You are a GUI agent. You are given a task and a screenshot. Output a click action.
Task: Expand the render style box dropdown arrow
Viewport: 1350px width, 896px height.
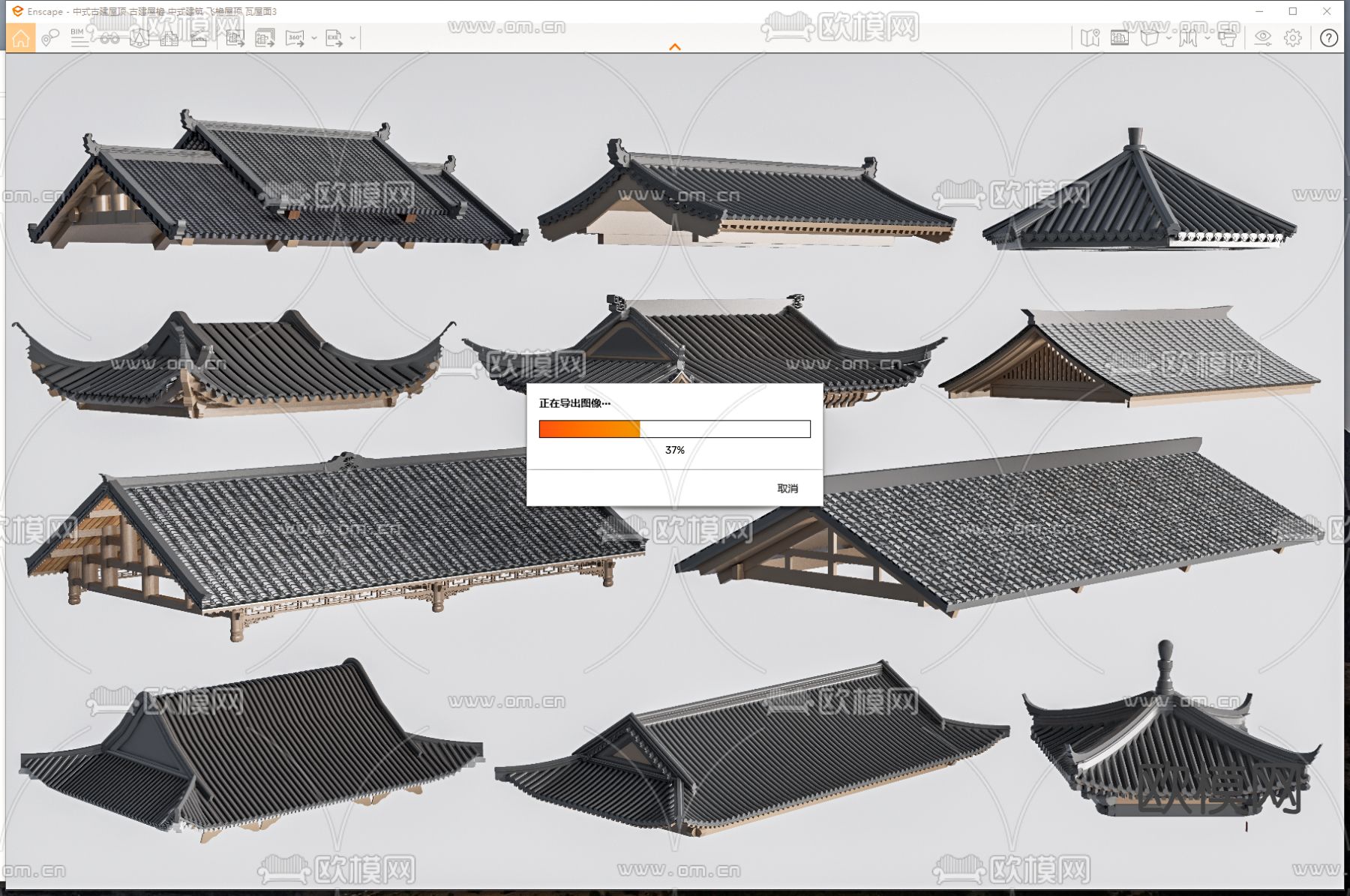click(x=1168, y=38)
